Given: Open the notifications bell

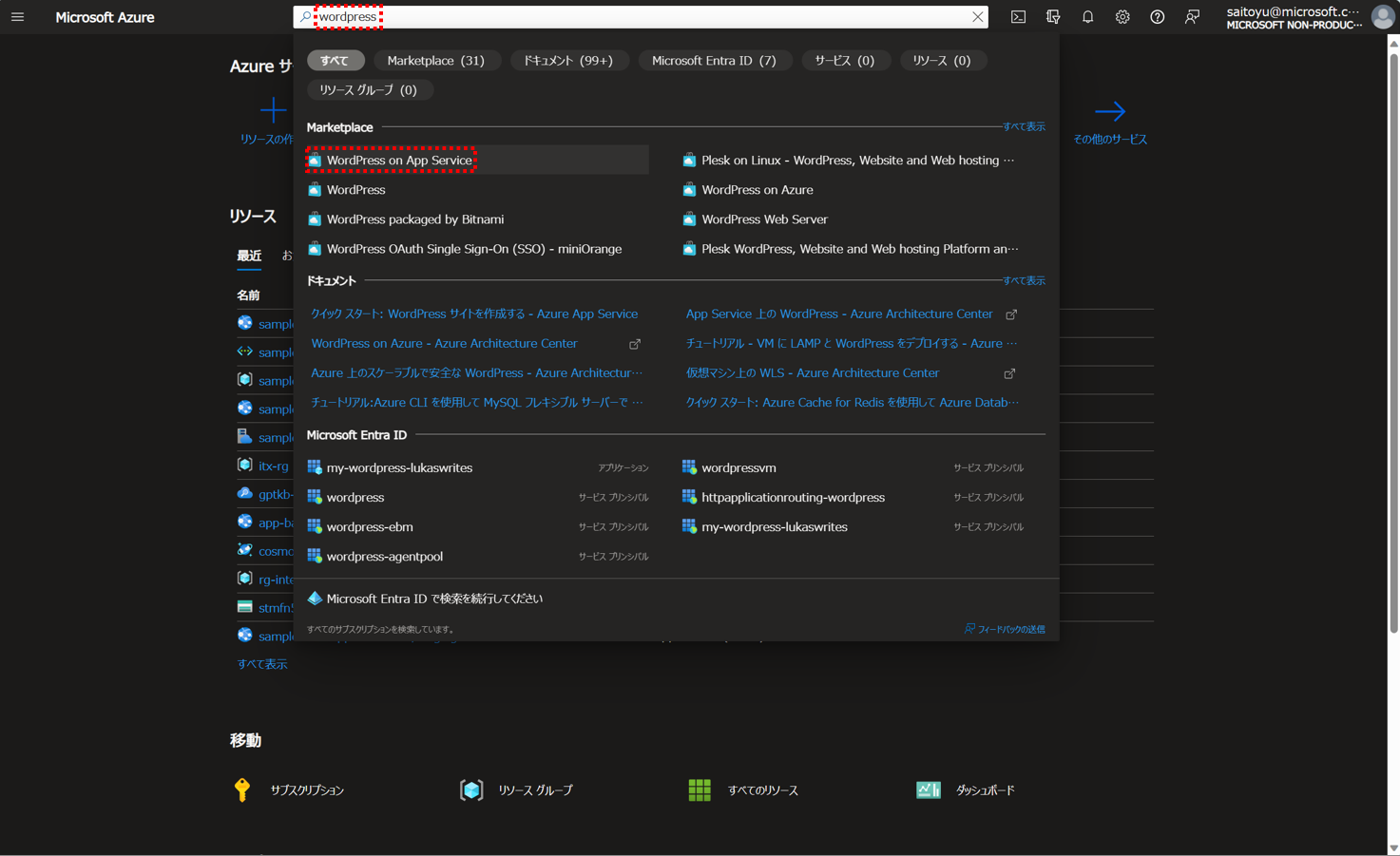Looking at the screenshot, I should [x=1087, y=17].
